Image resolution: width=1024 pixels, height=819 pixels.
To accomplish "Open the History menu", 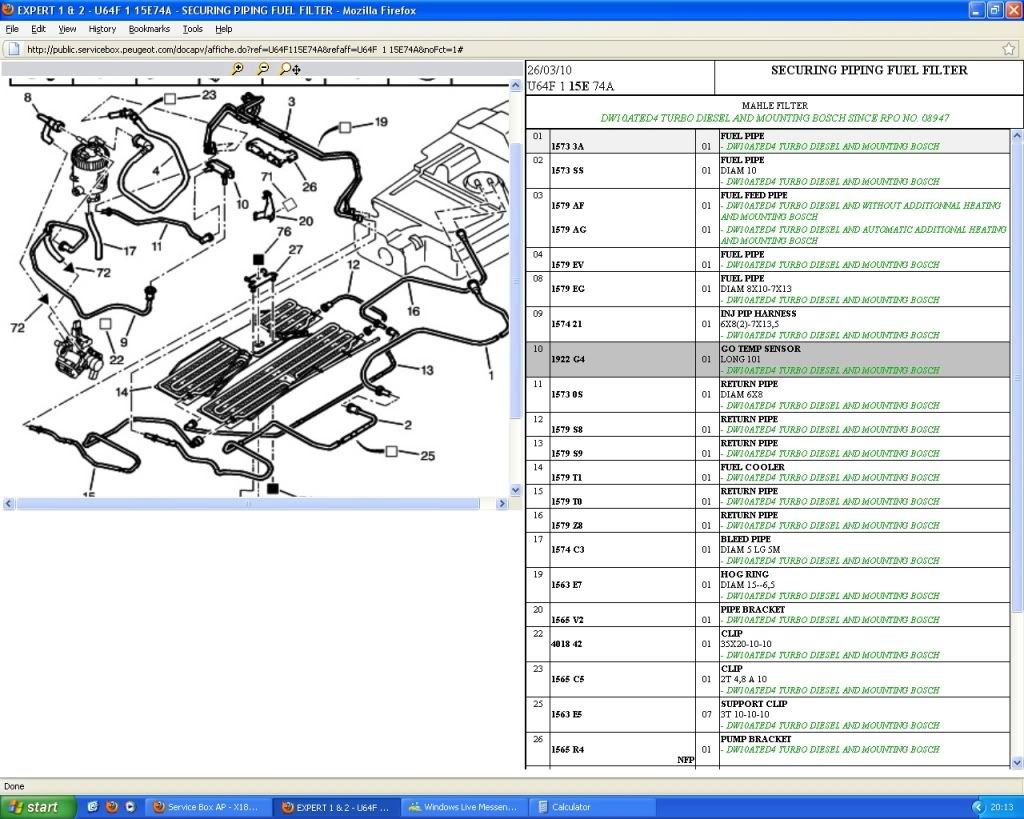I will [102, 29].
